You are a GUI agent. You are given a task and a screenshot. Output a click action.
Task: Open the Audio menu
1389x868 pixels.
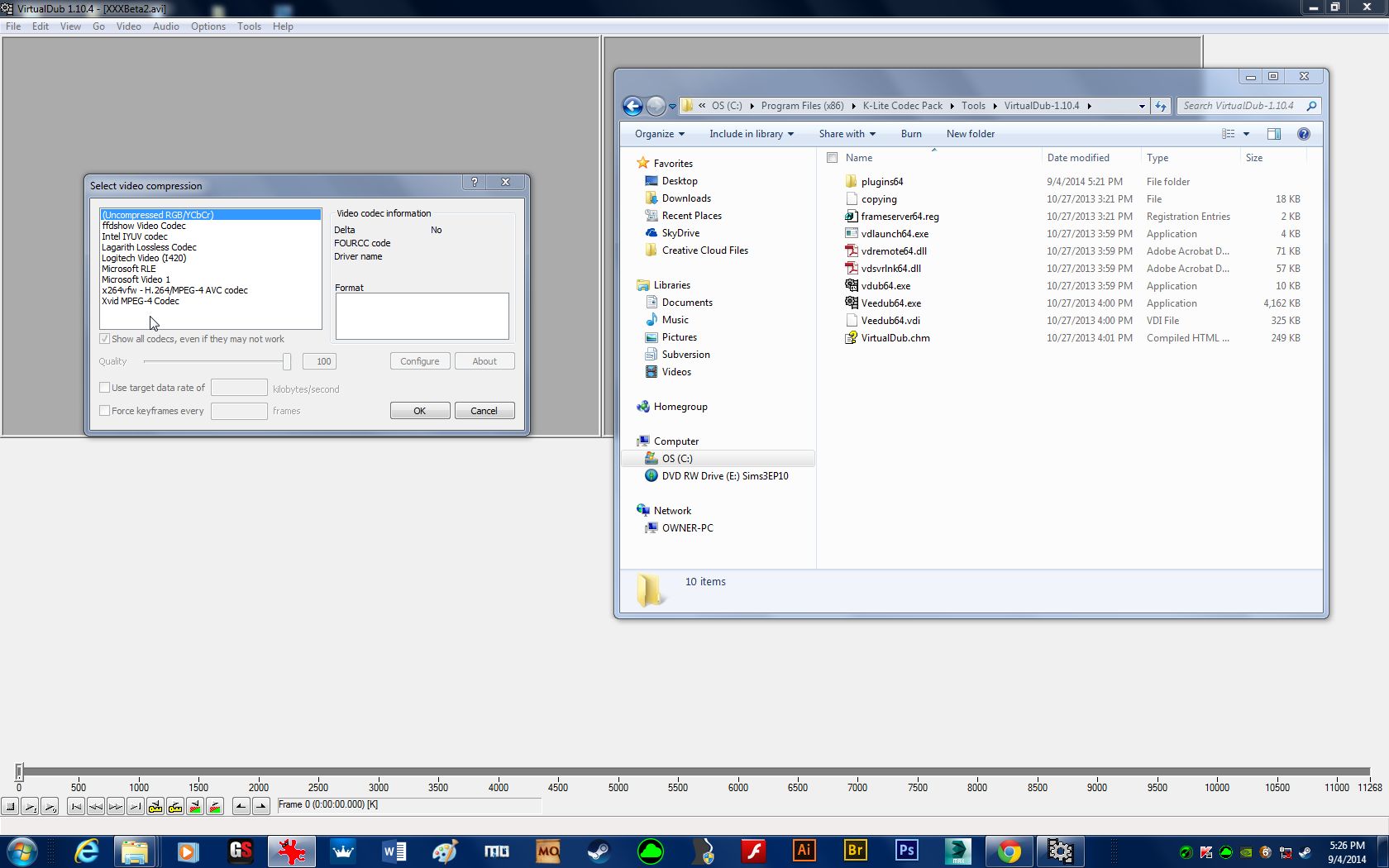pyautogui.click(x=165, y=26)
